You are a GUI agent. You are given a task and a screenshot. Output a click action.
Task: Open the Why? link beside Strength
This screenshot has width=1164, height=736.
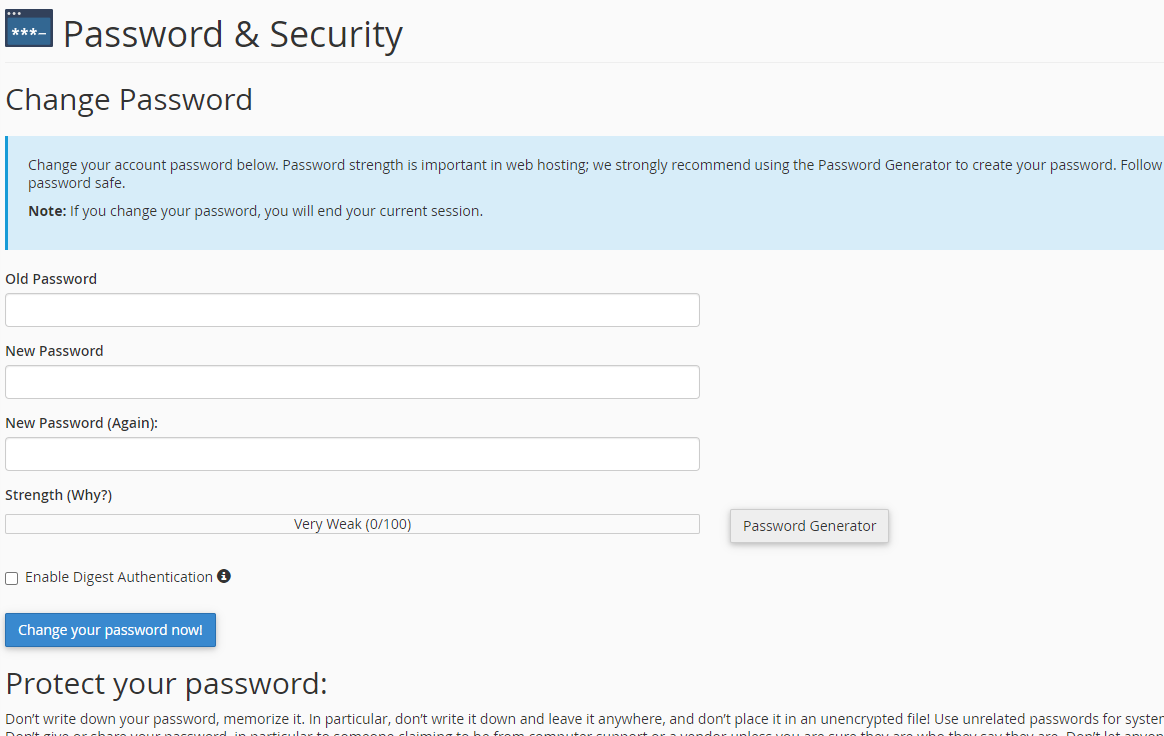(90, 495)
